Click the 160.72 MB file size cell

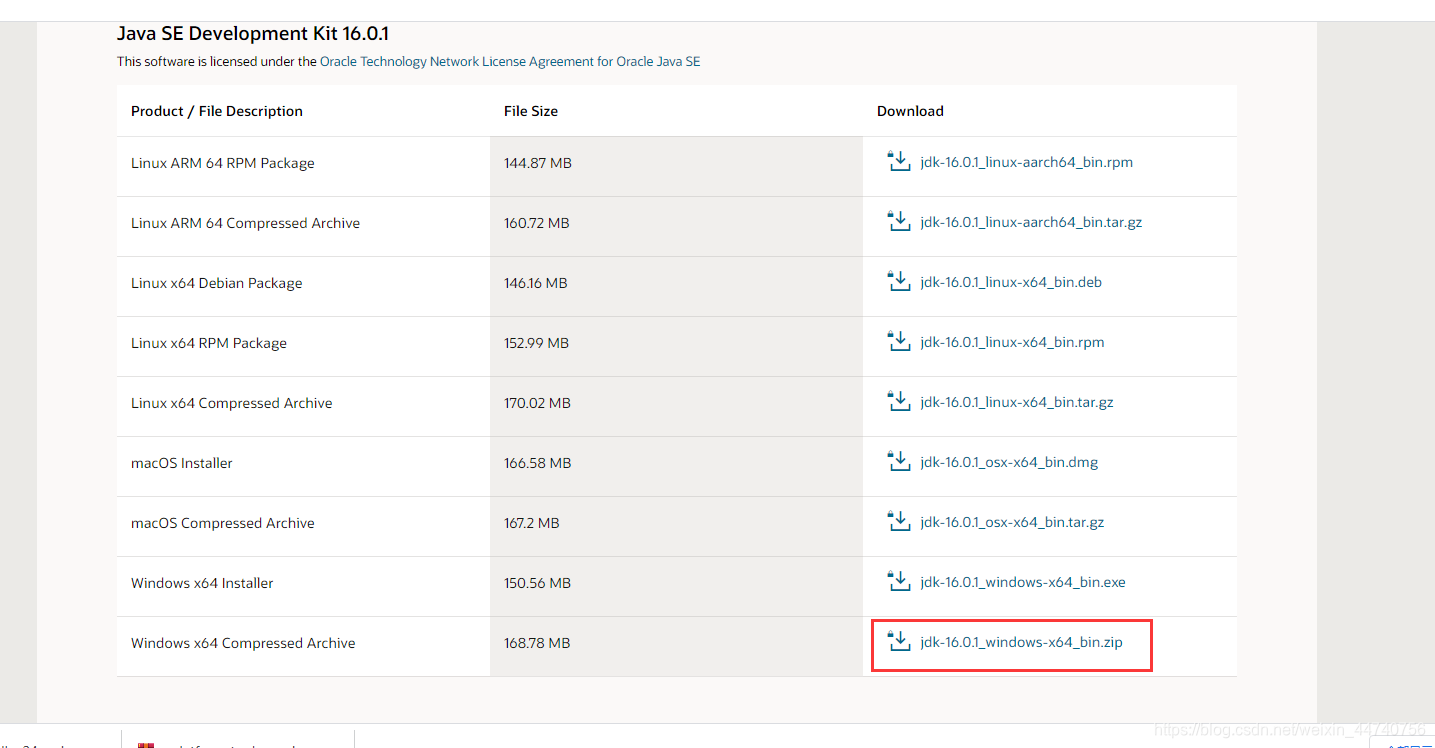pyautogui.click(x=676, y=226)
